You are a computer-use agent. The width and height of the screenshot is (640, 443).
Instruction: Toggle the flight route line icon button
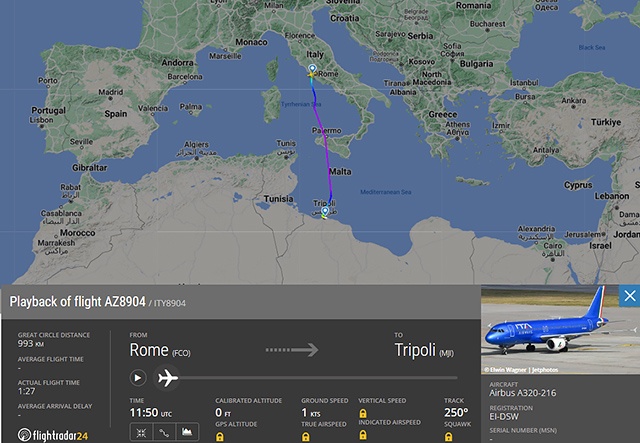point(162,432)
